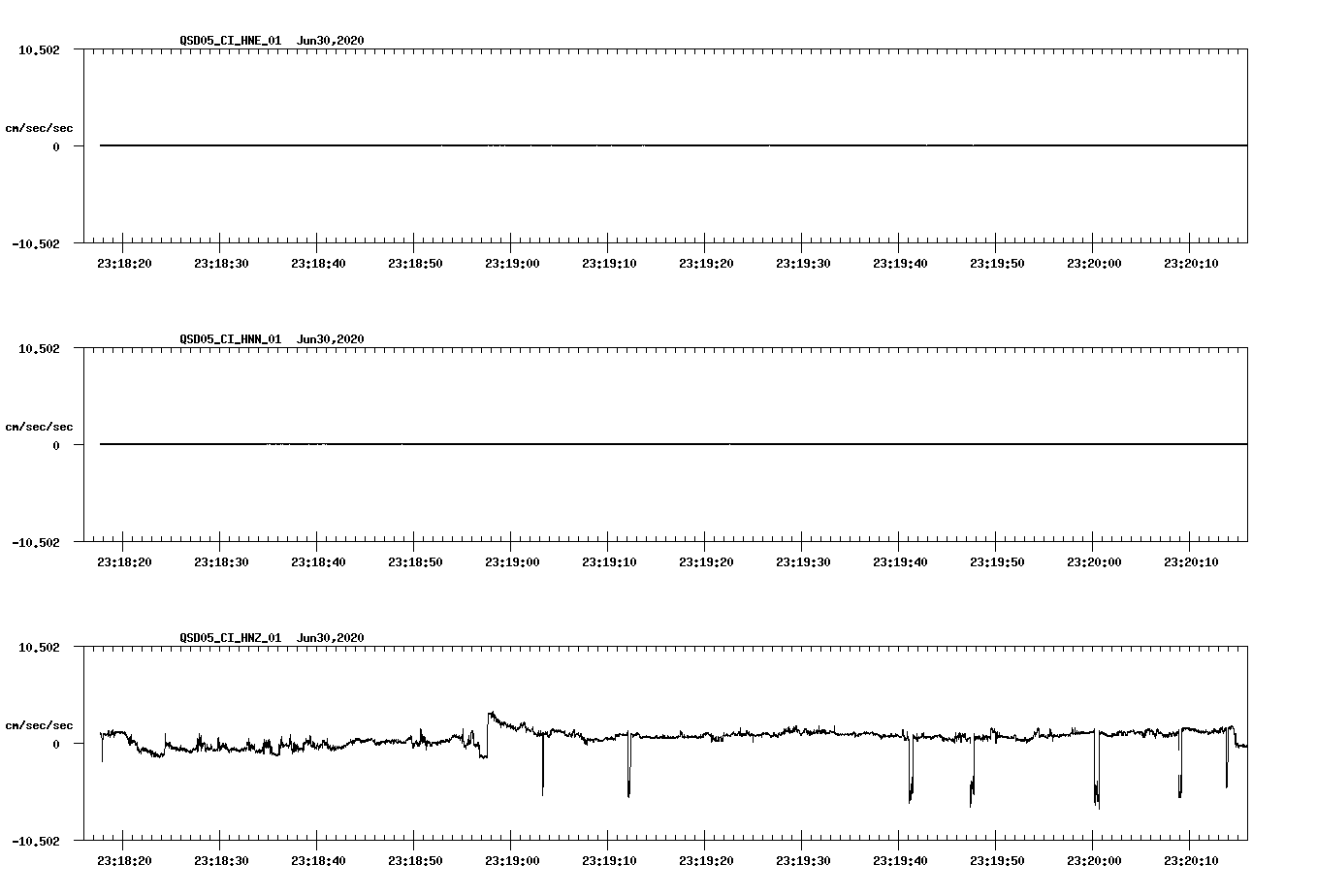Click 23:18:40 time label under HNN plot

coord(318,562)
